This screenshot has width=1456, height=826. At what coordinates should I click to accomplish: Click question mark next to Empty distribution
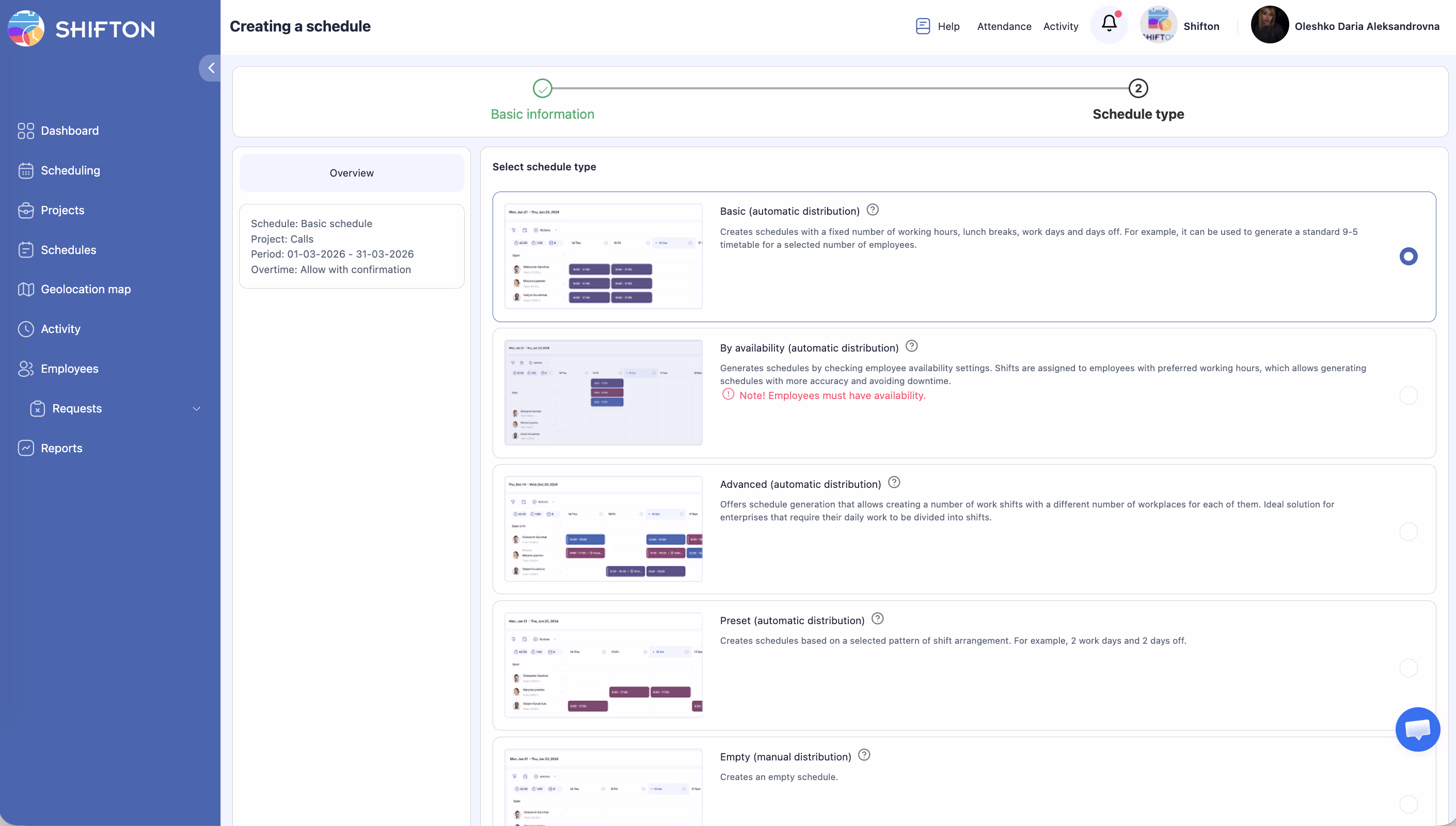864,755
